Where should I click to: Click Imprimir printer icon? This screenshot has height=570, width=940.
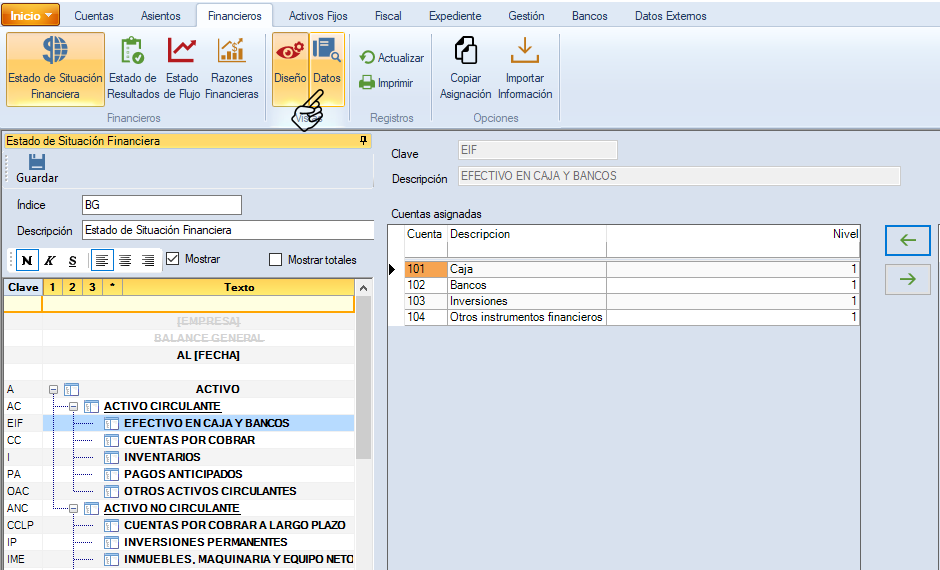[386, 83]
